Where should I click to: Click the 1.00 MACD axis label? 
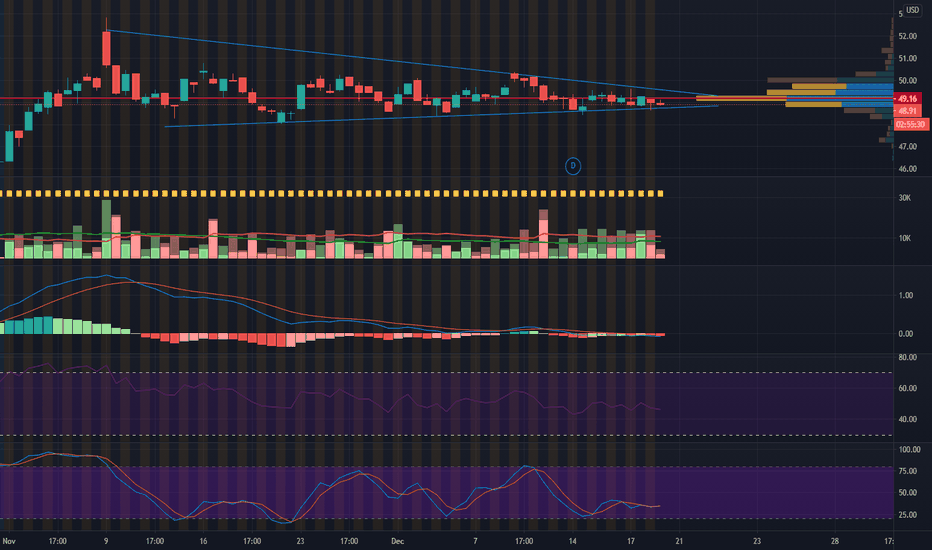[x=906, y=296]
